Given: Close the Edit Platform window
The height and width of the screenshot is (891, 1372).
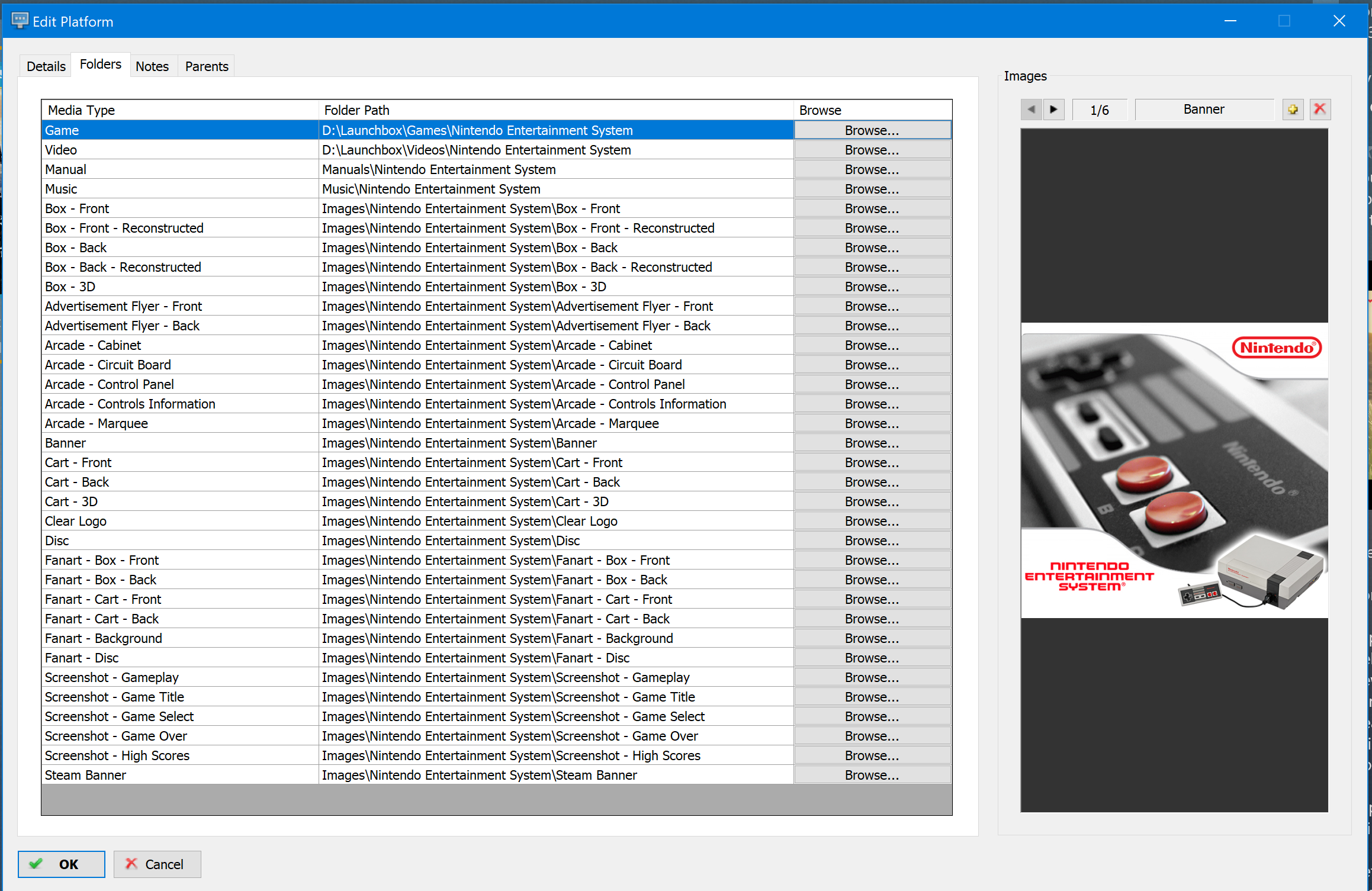Looking at the screenshot, I should [1339, 21].
